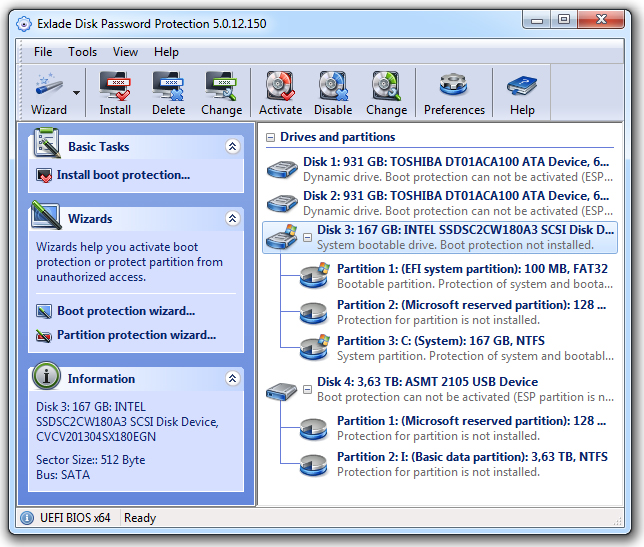
Task: Click the Install boot protection link
Action: (x=123, y=175)
